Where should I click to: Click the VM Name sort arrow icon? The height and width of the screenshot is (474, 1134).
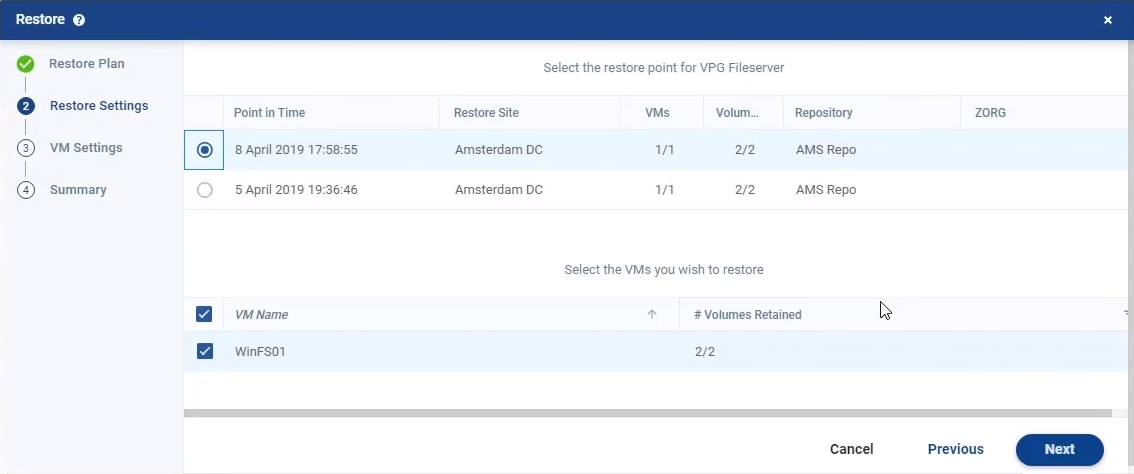tap(652, 314)
